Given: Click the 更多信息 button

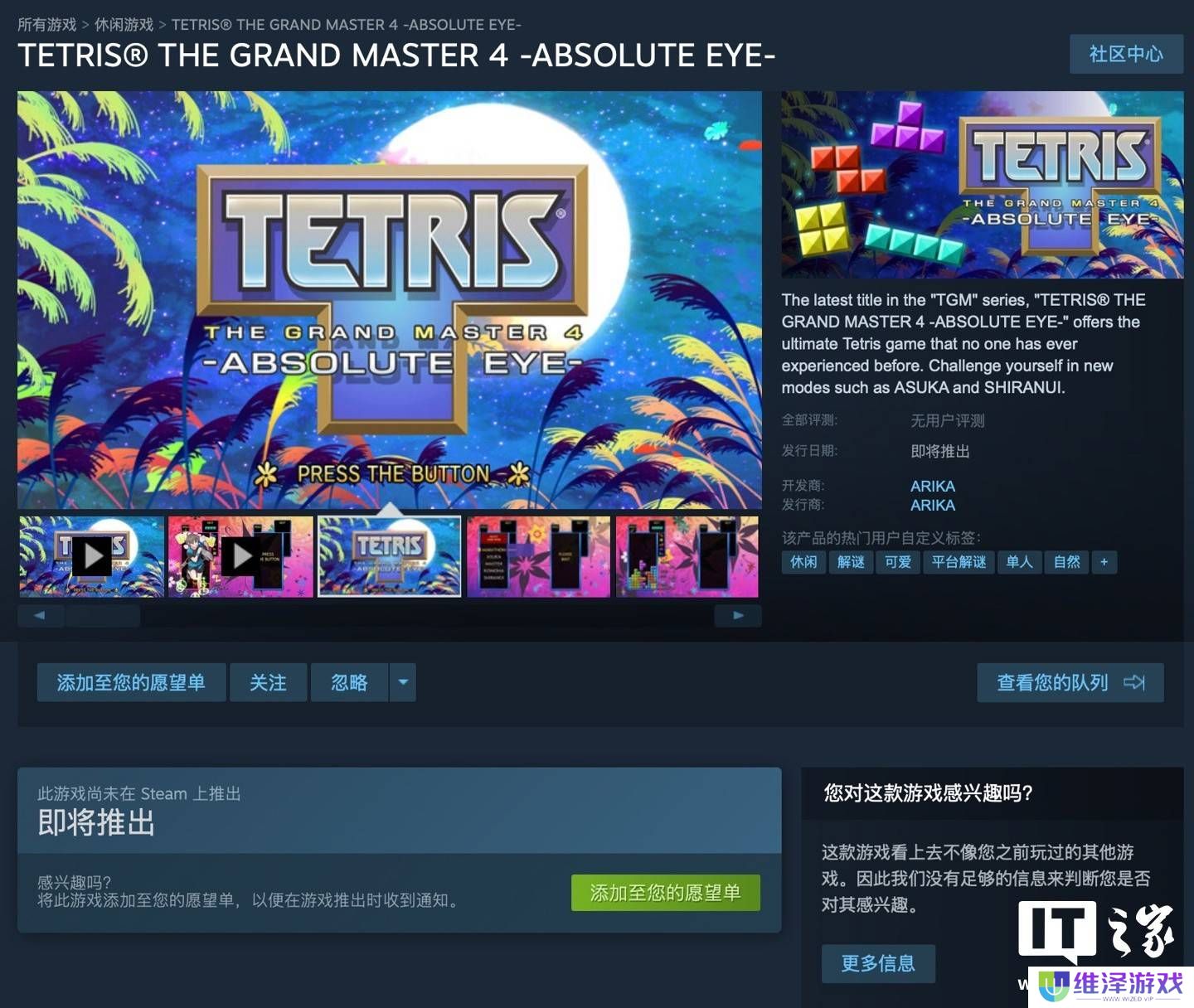Looking at the screenshot, I should coord(878,963).
